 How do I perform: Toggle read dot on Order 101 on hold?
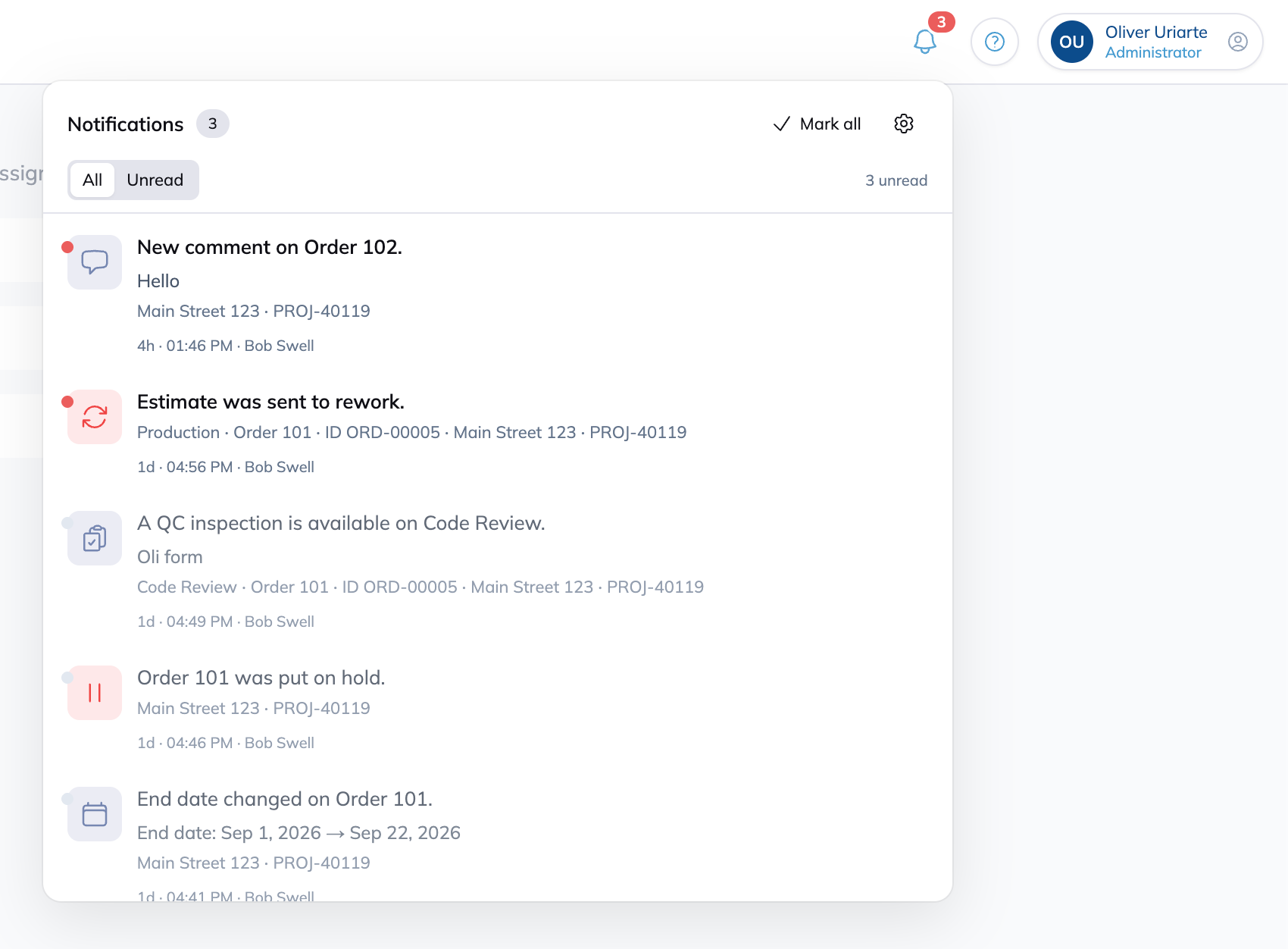[67, 678]
